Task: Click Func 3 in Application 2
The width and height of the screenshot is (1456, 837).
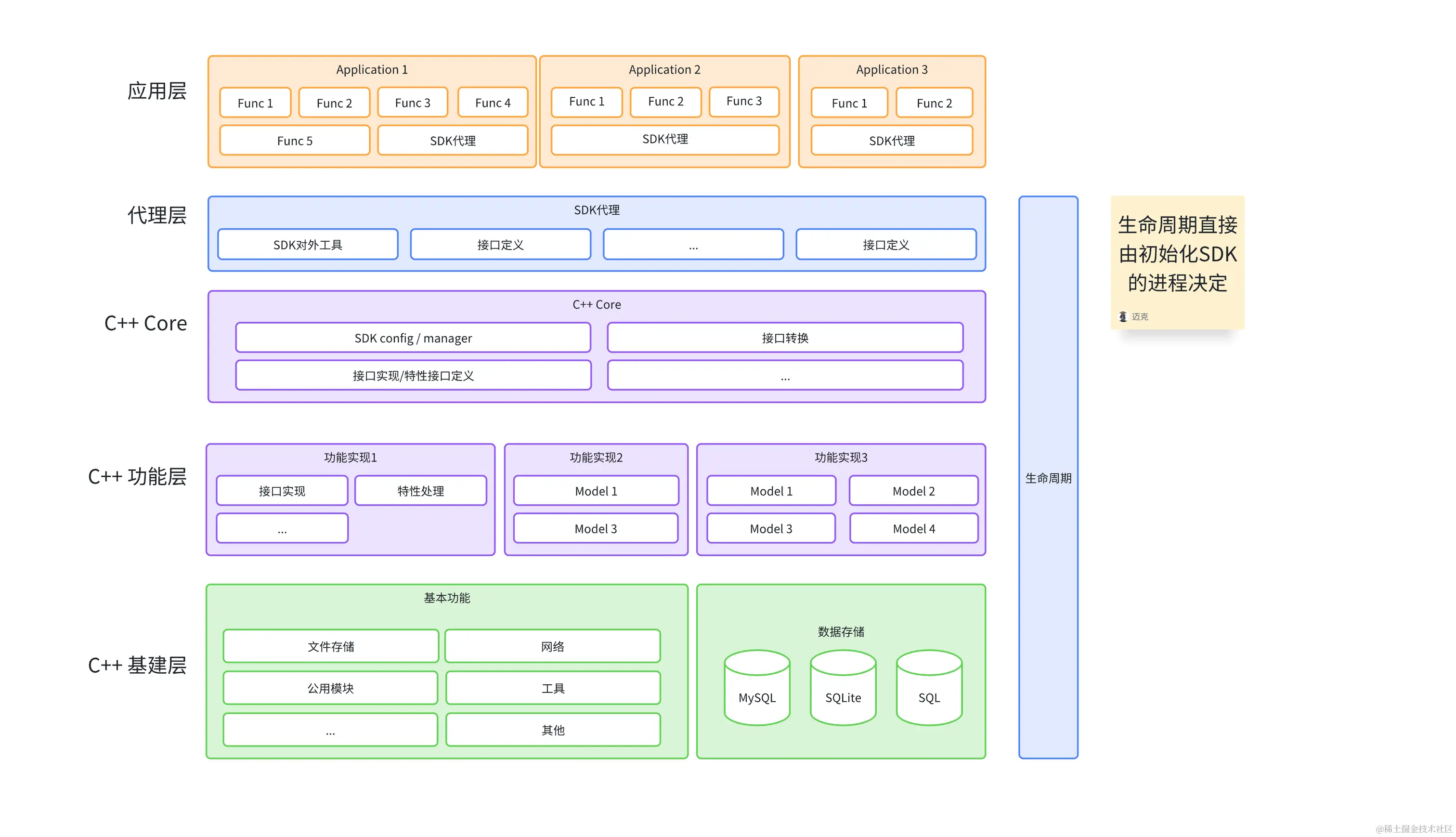Action: (744, 101)
